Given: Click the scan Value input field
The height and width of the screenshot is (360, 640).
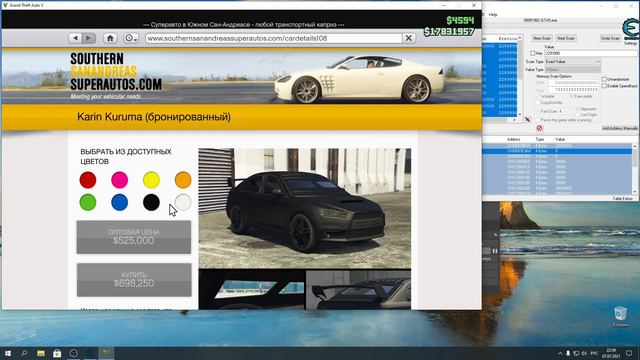Looking at the screenshot, I should click(591, 53).
